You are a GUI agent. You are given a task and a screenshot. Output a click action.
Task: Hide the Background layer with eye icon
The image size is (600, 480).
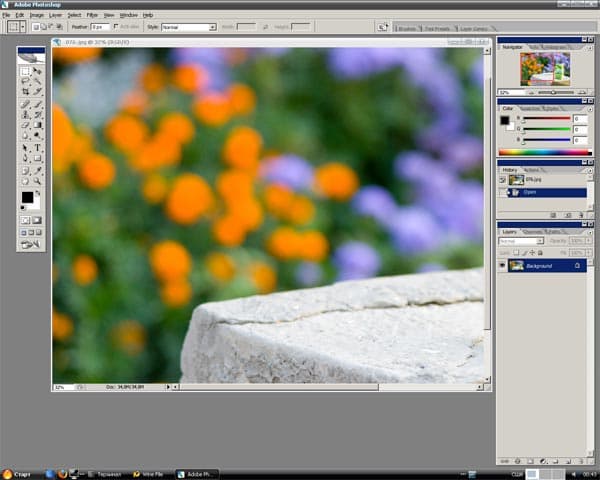click(502, 266)
